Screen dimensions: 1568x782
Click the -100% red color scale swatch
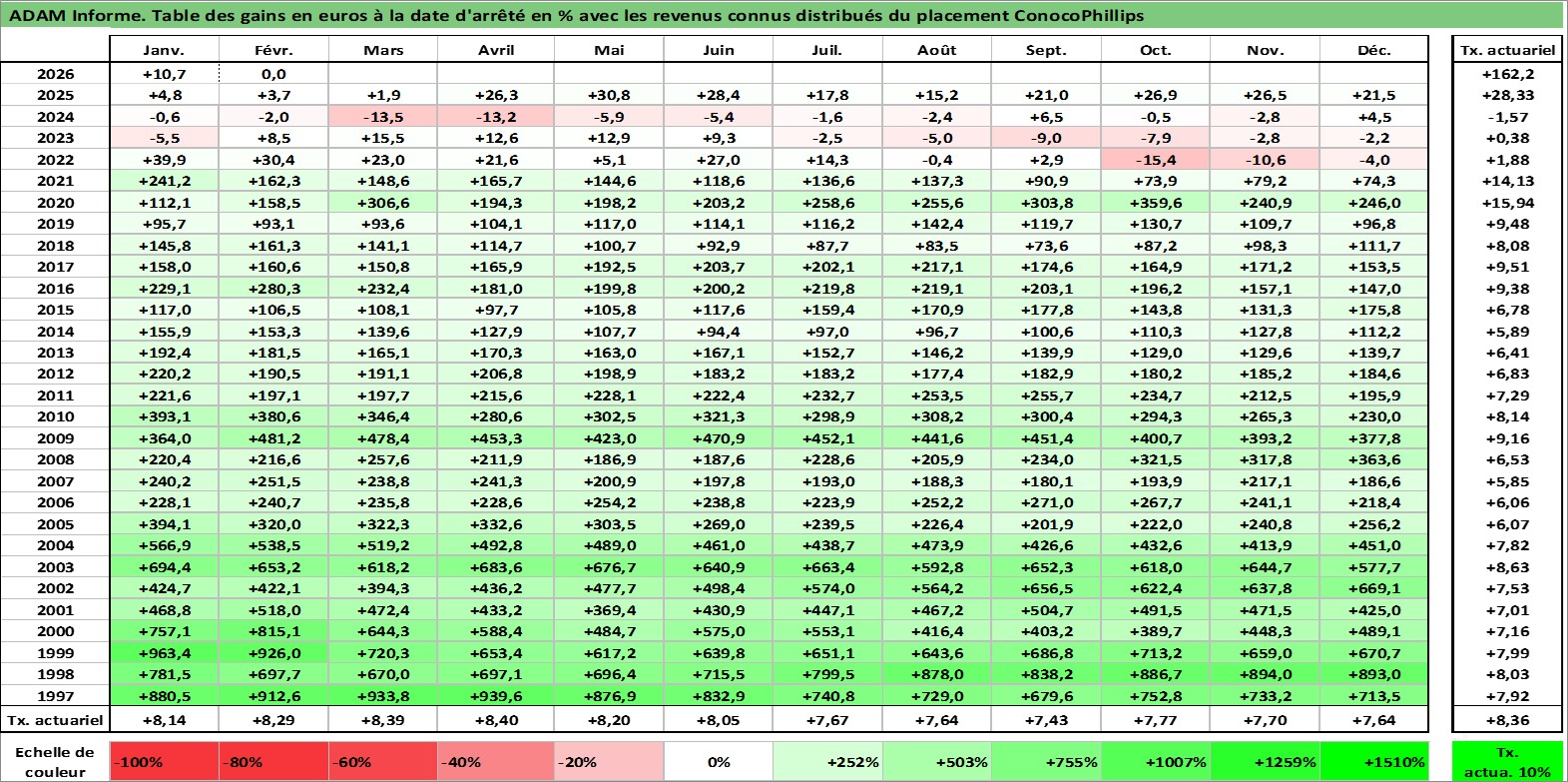click(164, 761)
